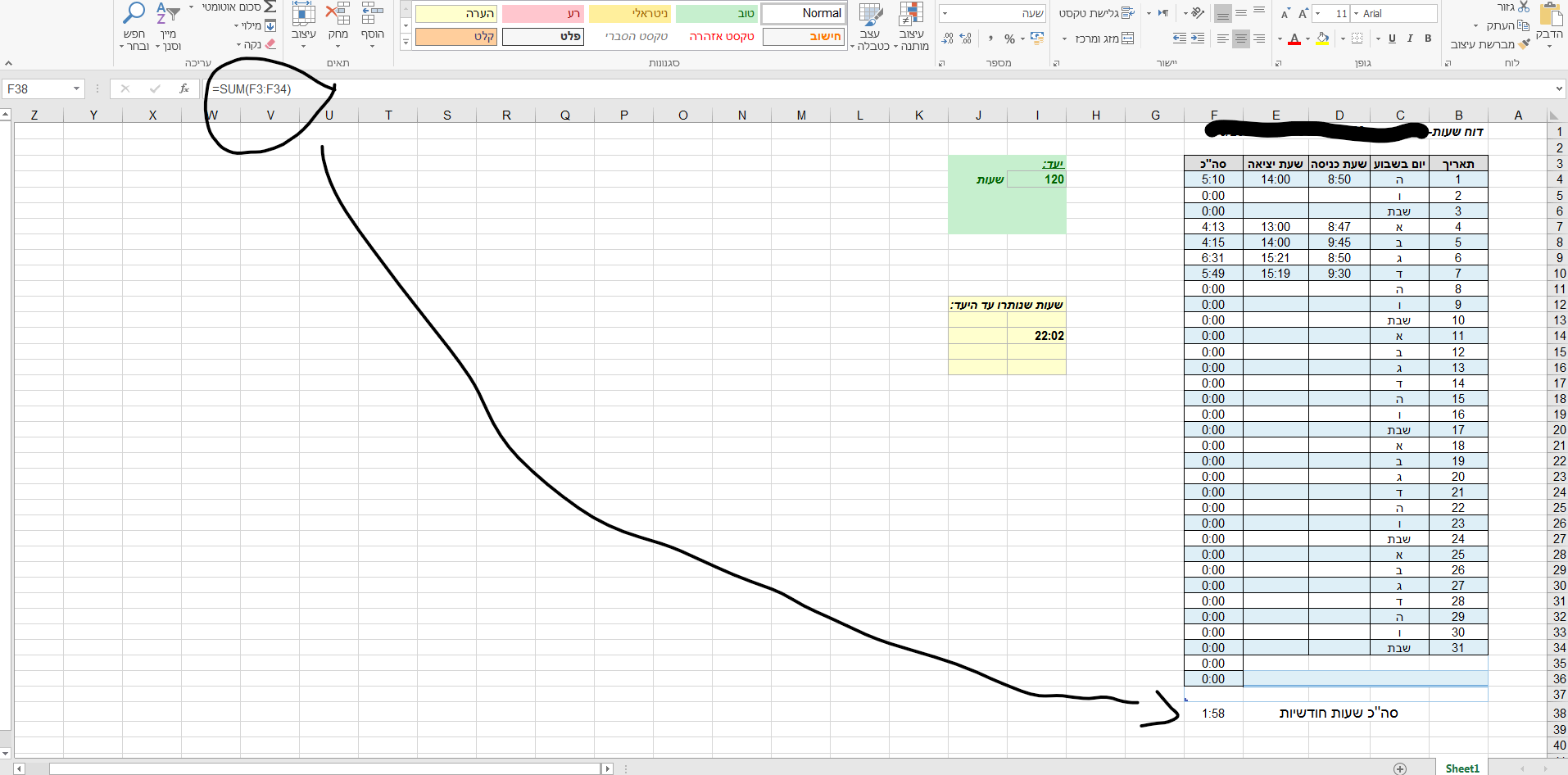
Task: Toggle Underline formatting
Action: pyautogui.click(x=1392, y=39)
